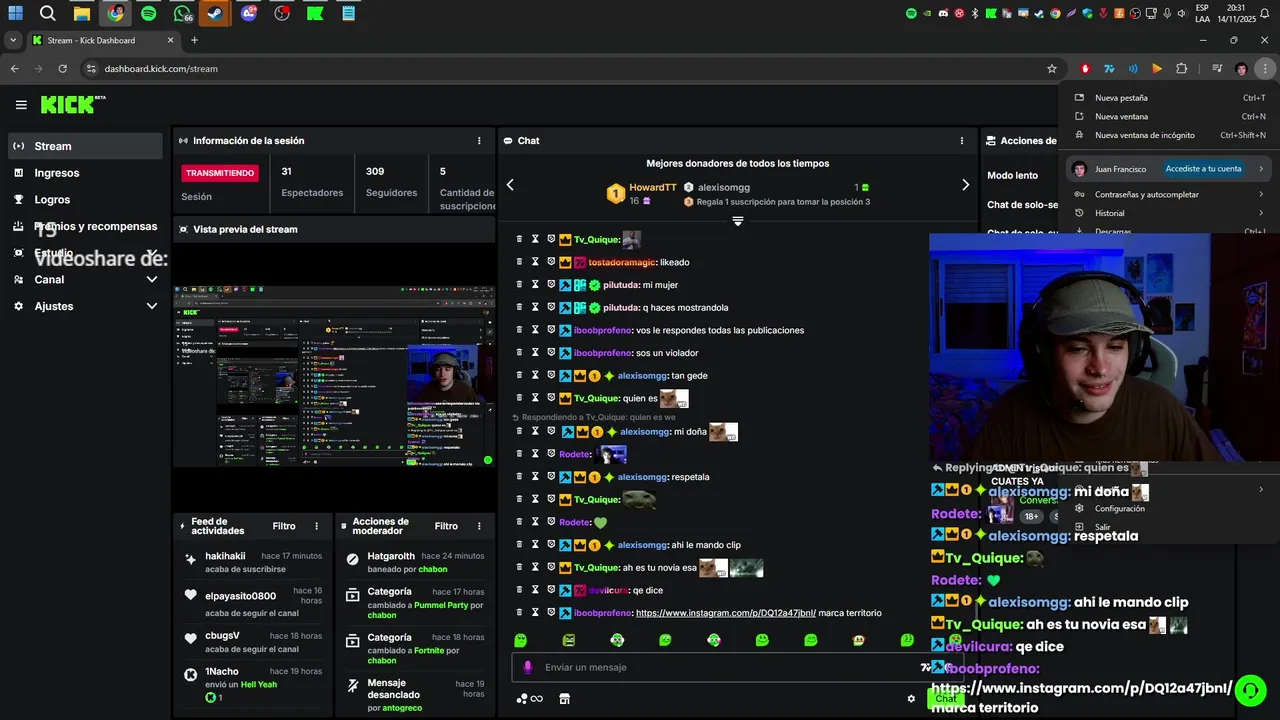Open Historial in Chrome menu
The width and height of the screenshot is (1280, 720).
[x=1168, y=213]
